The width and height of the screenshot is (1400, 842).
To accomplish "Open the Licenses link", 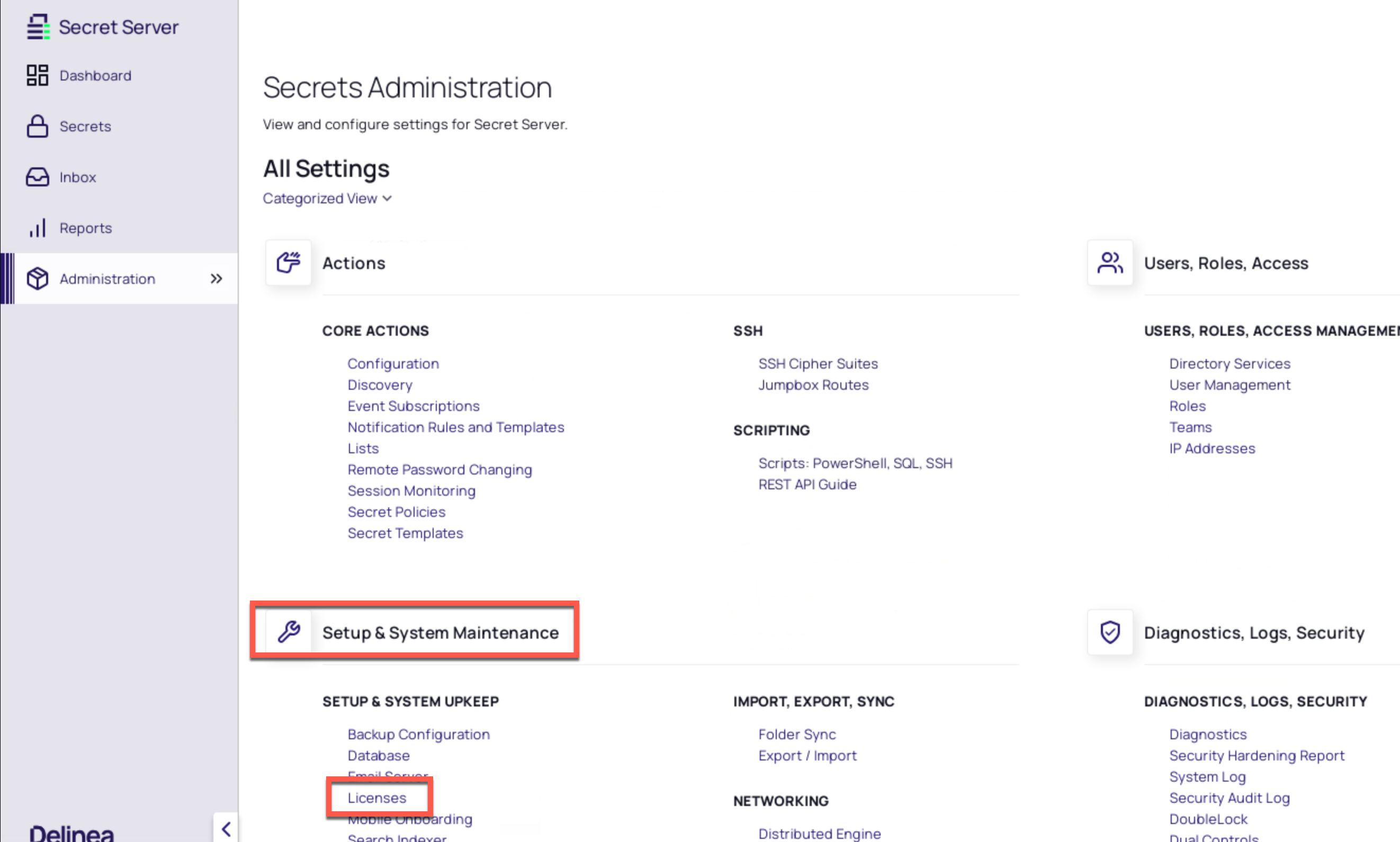I will tap(376, 798).
